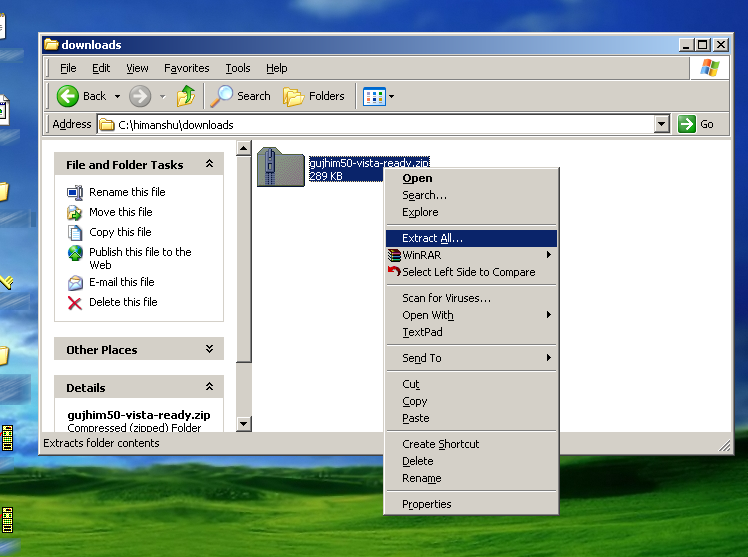This screenshot has width=748, height=557.
Task: Expand the Open With submenu
Action: (x=549, y=315)
